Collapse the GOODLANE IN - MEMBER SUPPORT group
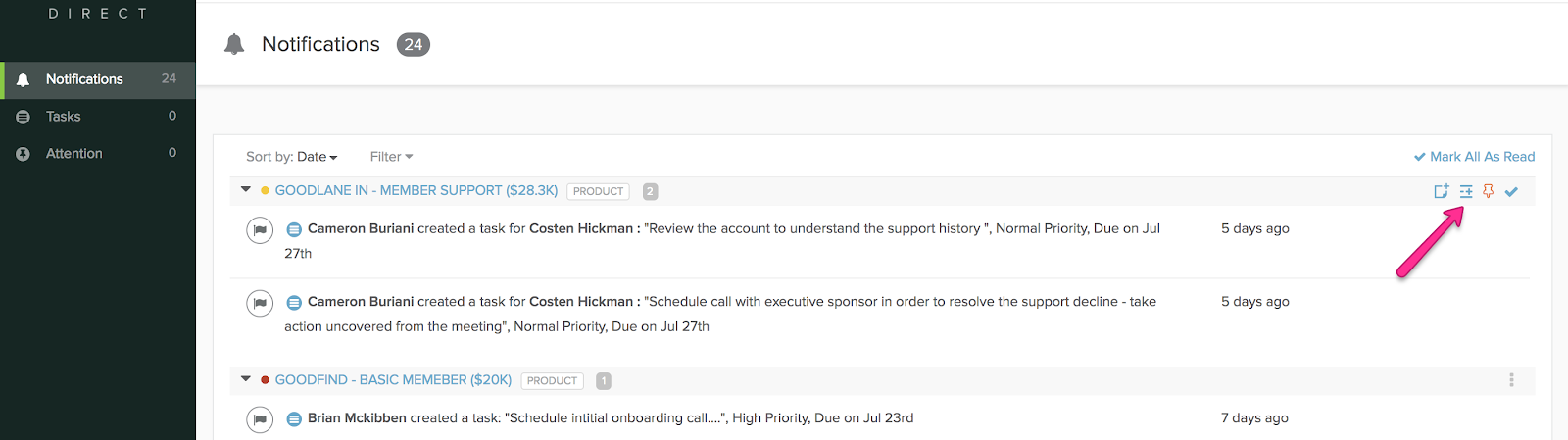Viewport: 1568px width, 440px height. (x=246, y=190)
